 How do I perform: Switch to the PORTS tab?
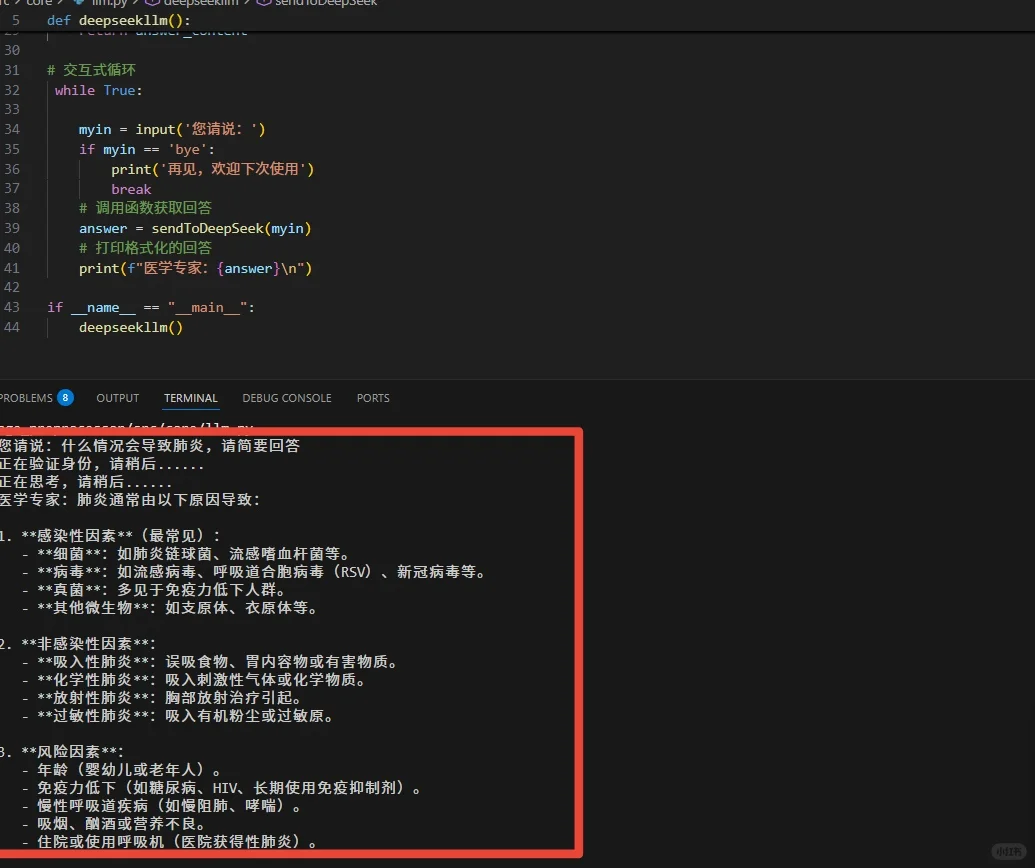pyautogui.click(x=372, y=398)
